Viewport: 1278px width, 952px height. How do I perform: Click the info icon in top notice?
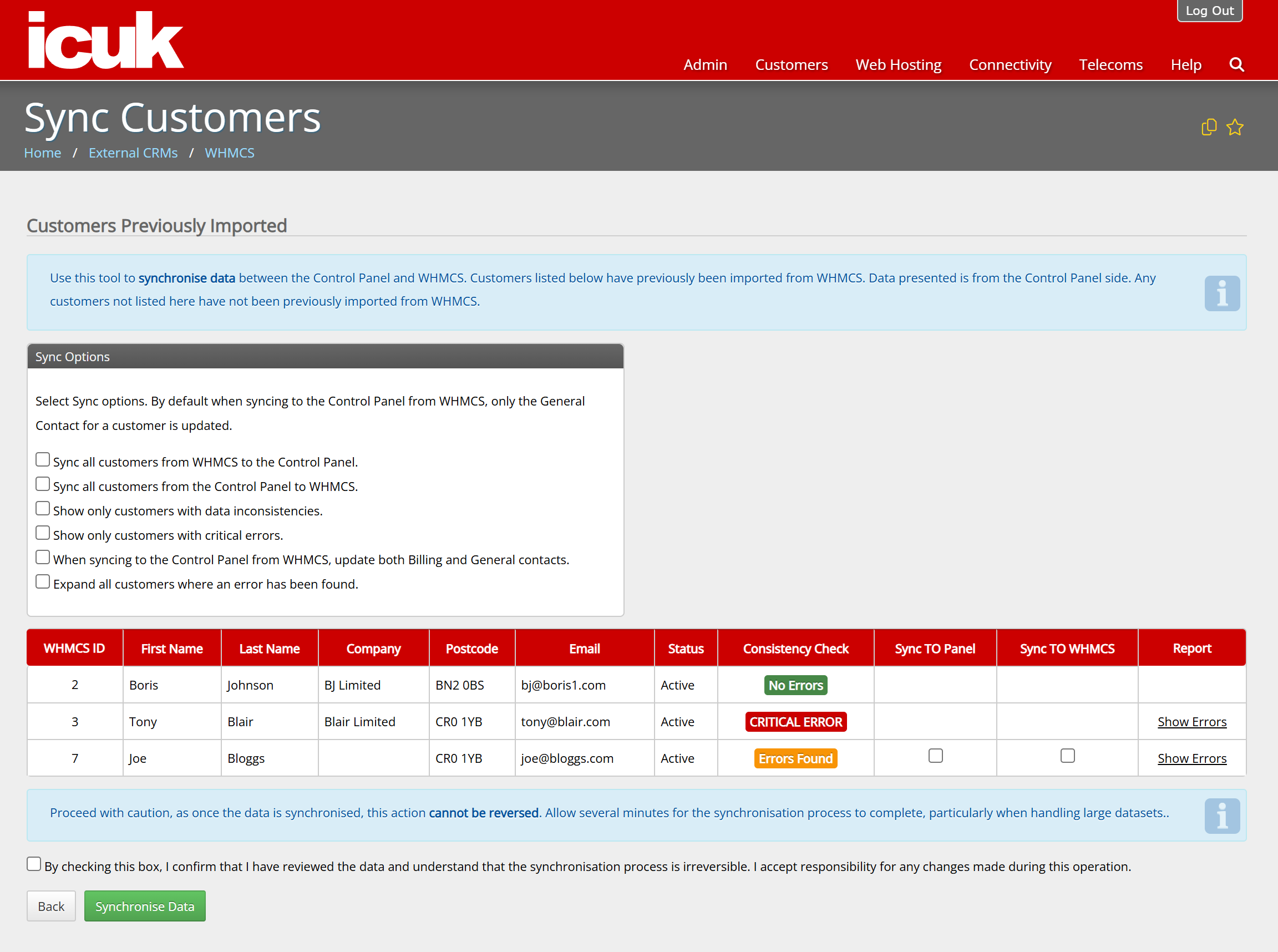[1222, 293]
